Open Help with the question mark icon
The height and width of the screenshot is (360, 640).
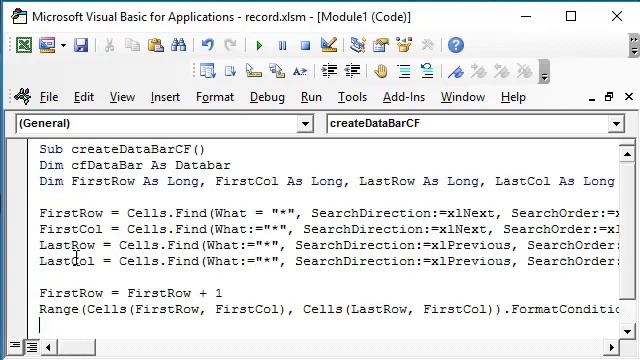(x=456, y=45)
